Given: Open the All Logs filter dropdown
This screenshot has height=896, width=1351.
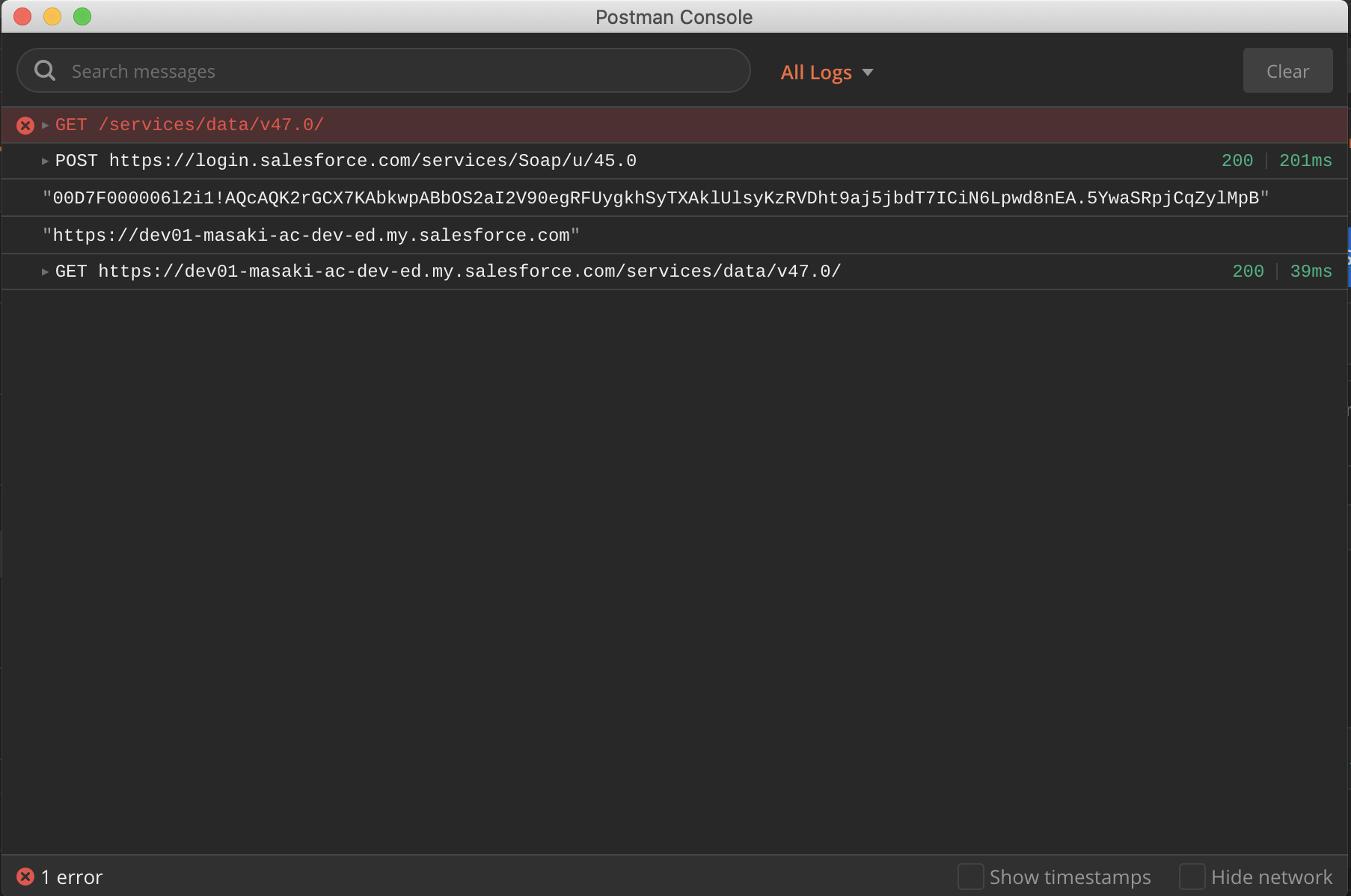Looking at the screenshot, I should click(827, 72).
